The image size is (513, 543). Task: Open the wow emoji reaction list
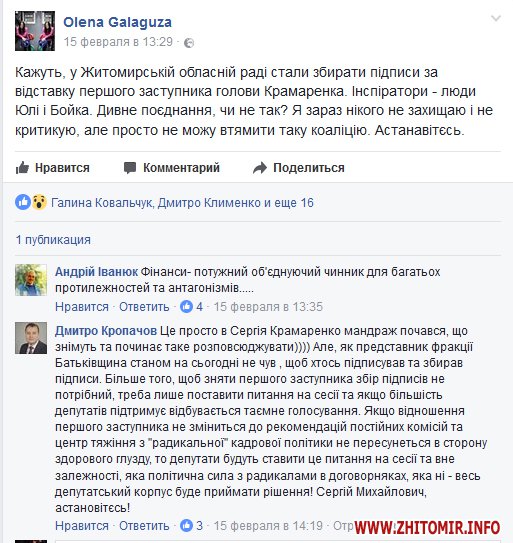pyautogui.click(x=39, y=202)
